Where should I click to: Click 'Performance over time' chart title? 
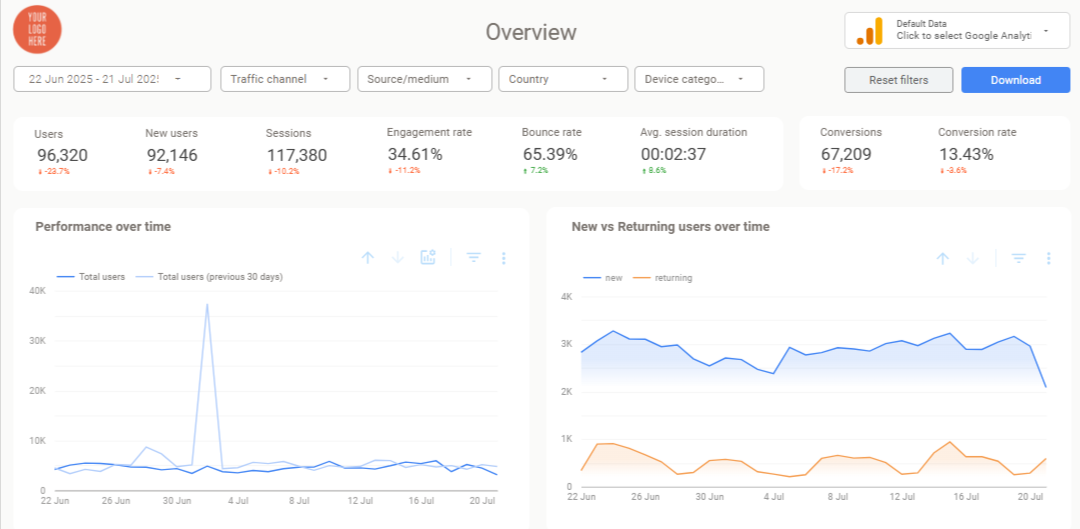(103, 227)
